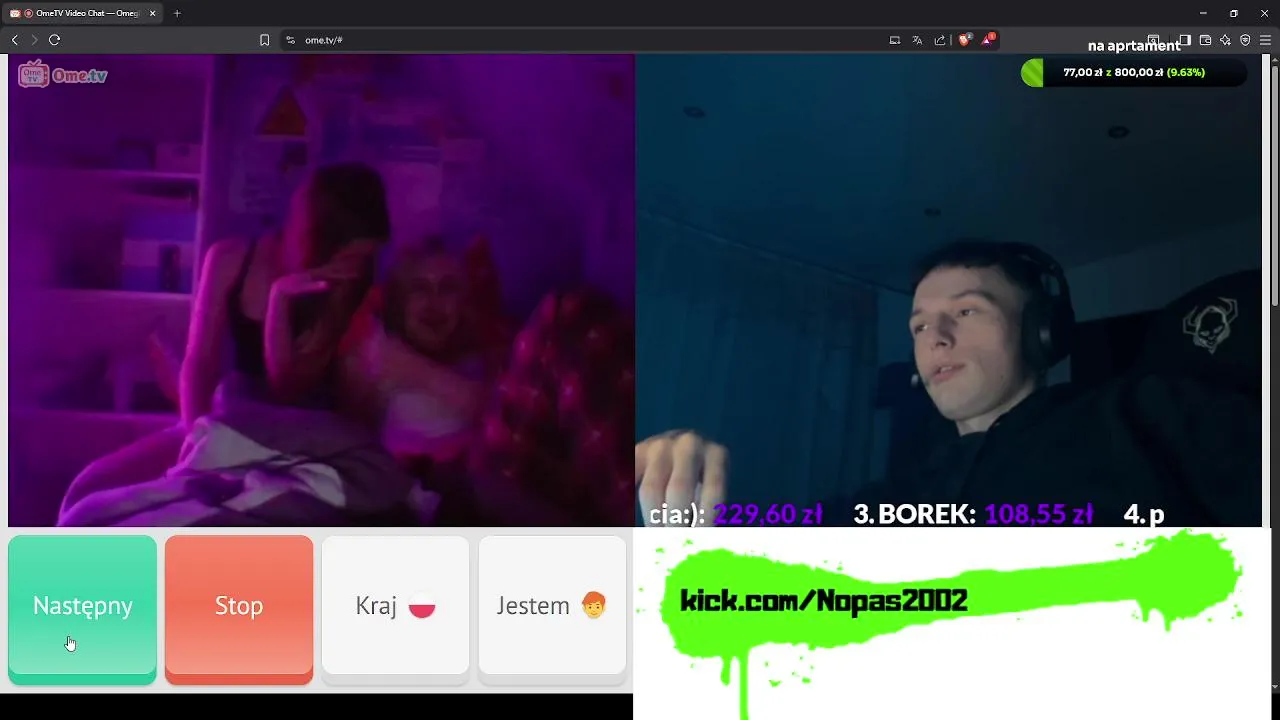The height and width of the screenshot is (720, 1280).
Task: Click the red Stop button
Action: (239, 610)
